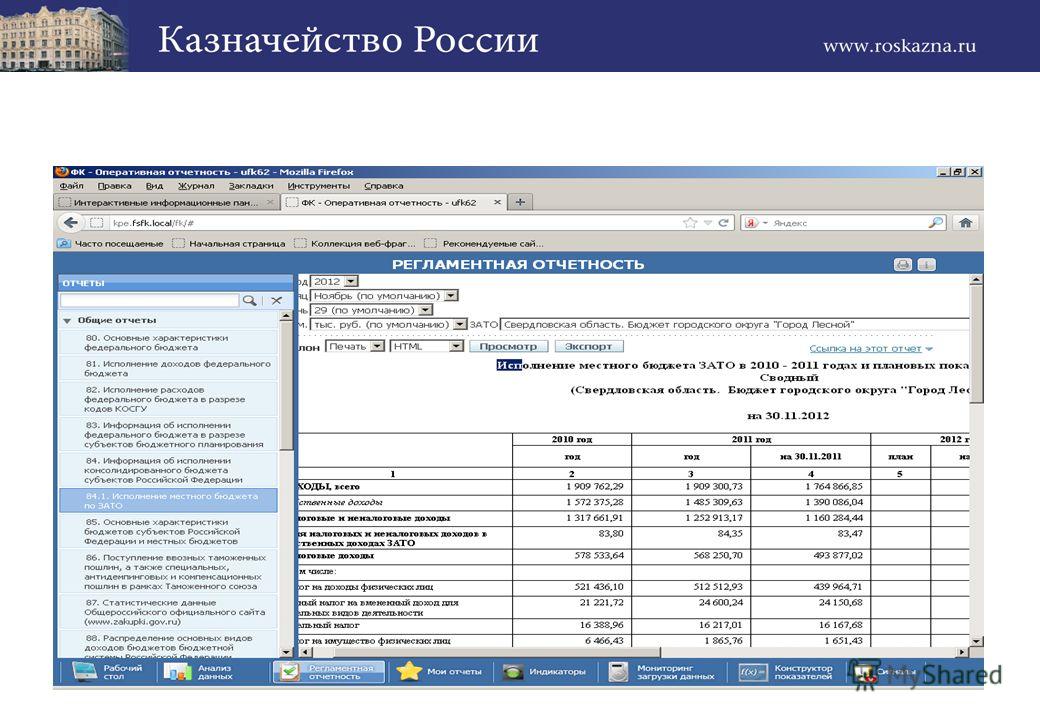Open Регламентная отчетность in the bottom bar
The height and width of the screenshot is (720, 1040).
328,672
